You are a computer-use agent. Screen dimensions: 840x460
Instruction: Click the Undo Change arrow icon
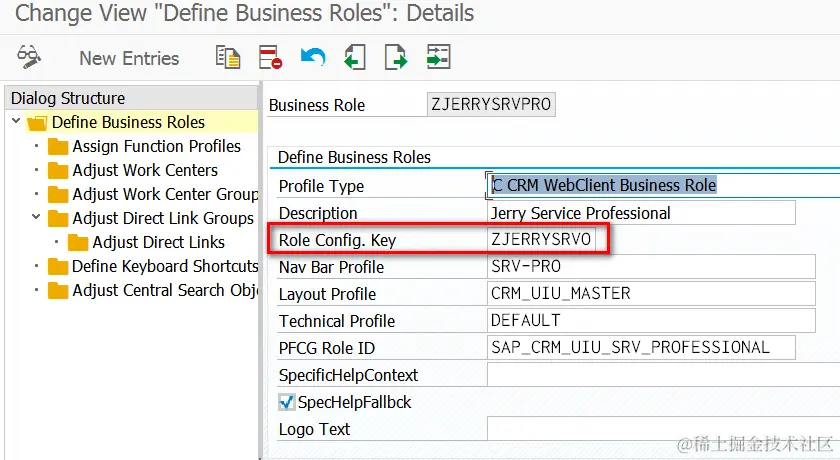[x=312, y=57]
